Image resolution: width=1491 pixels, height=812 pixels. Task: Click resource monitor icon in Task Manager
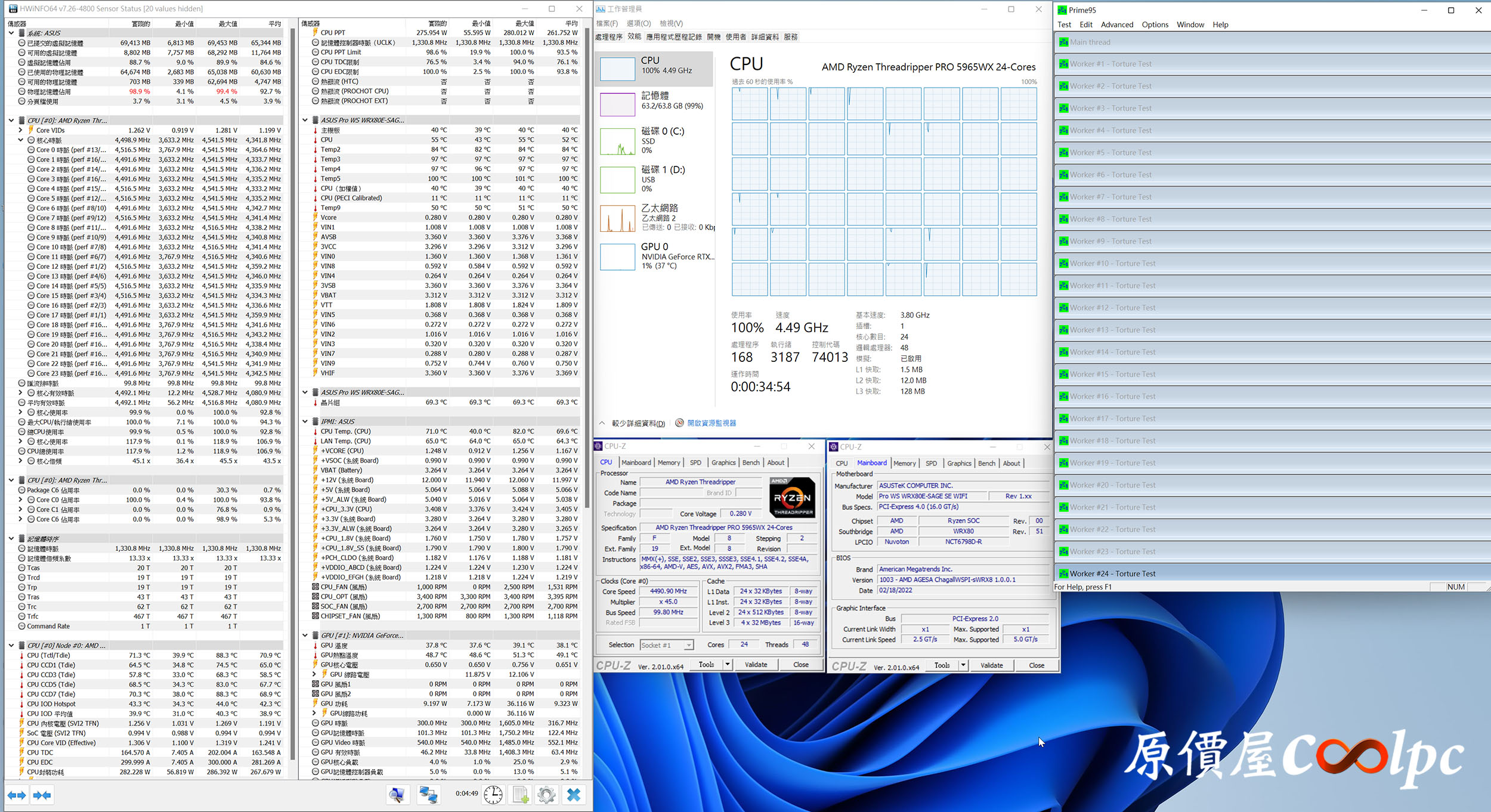click(679, 423)
